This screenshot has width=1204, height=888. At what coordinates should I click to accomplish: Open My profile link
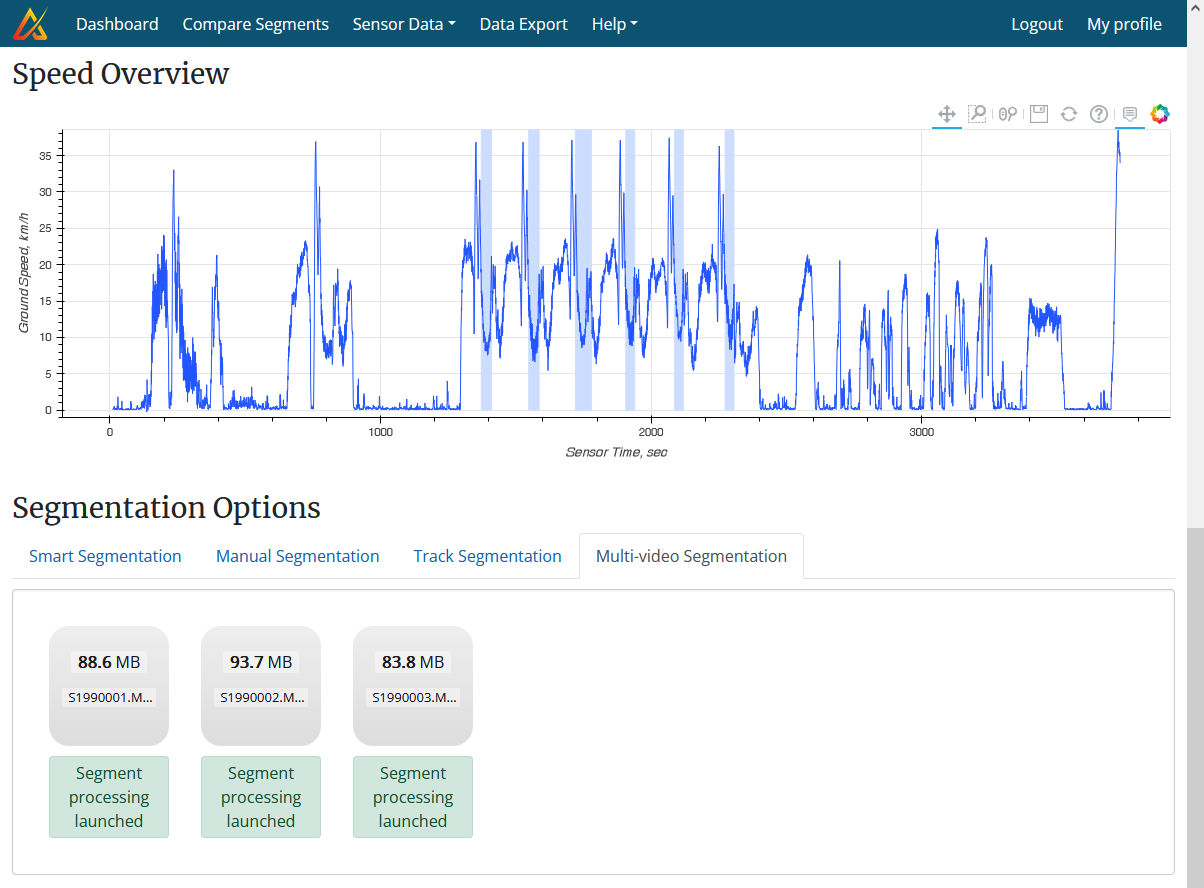pyautogui.click(x=1124, y=24)
